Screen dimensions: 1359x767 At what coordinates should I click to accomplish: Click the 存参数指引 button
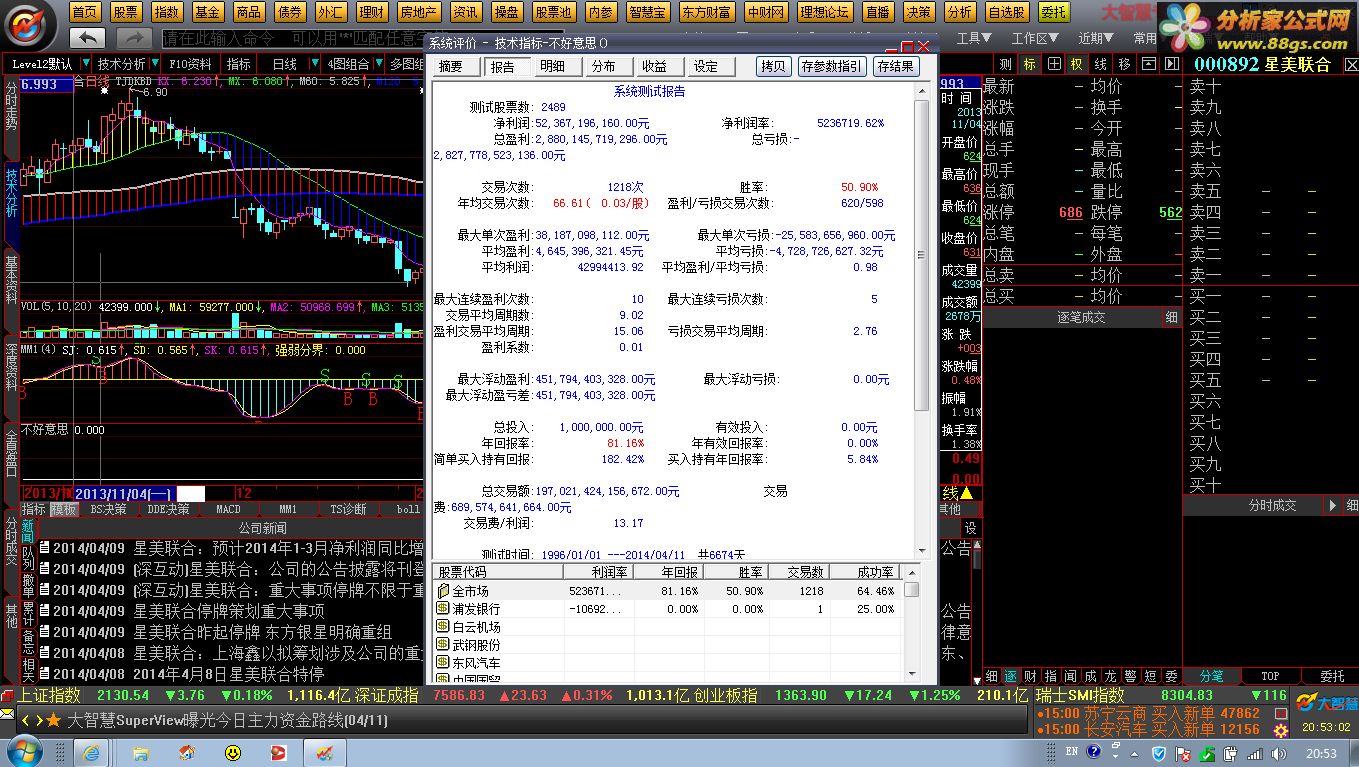coord(831,66)
